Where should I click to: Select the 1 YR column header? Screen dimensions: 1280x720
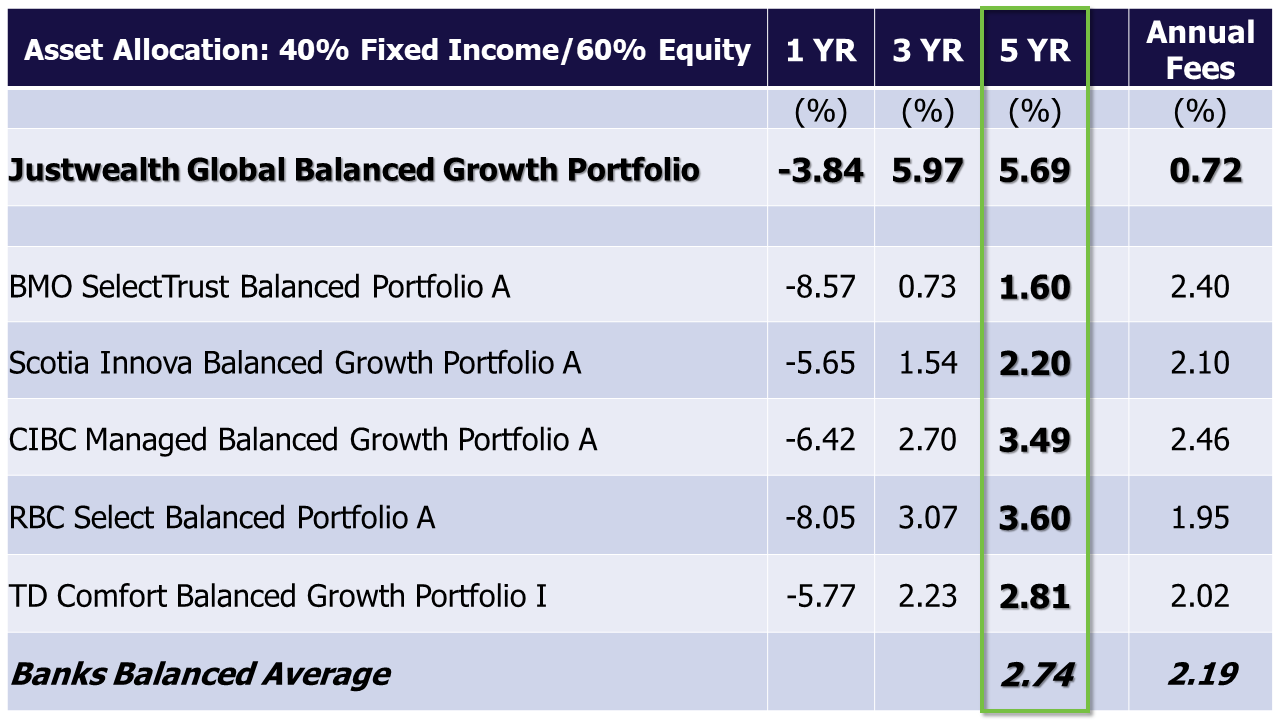click(x=821, y=50)
